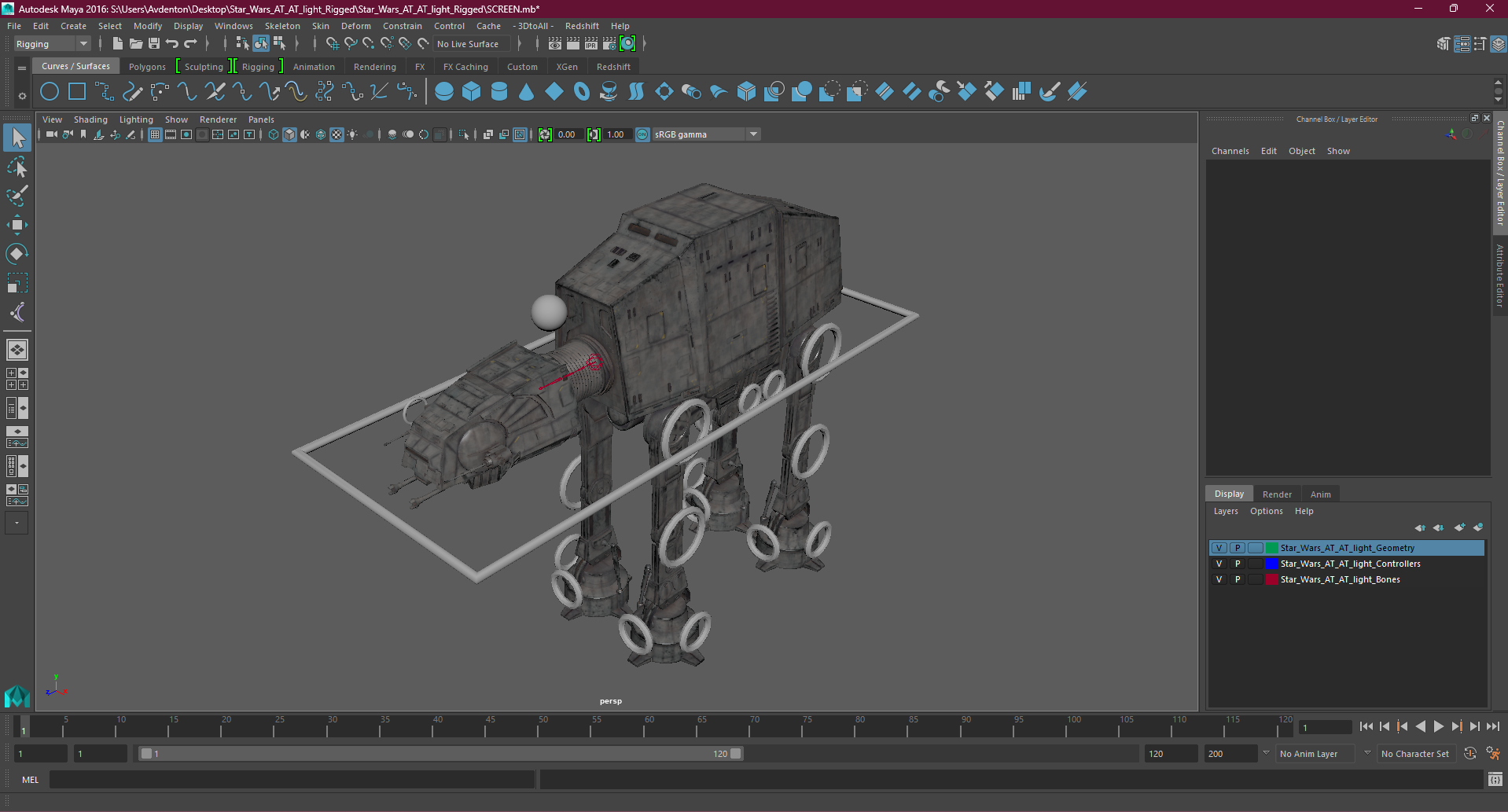Open the script editor icon
Screen dimensions: 1508x812
(1495, 780)
